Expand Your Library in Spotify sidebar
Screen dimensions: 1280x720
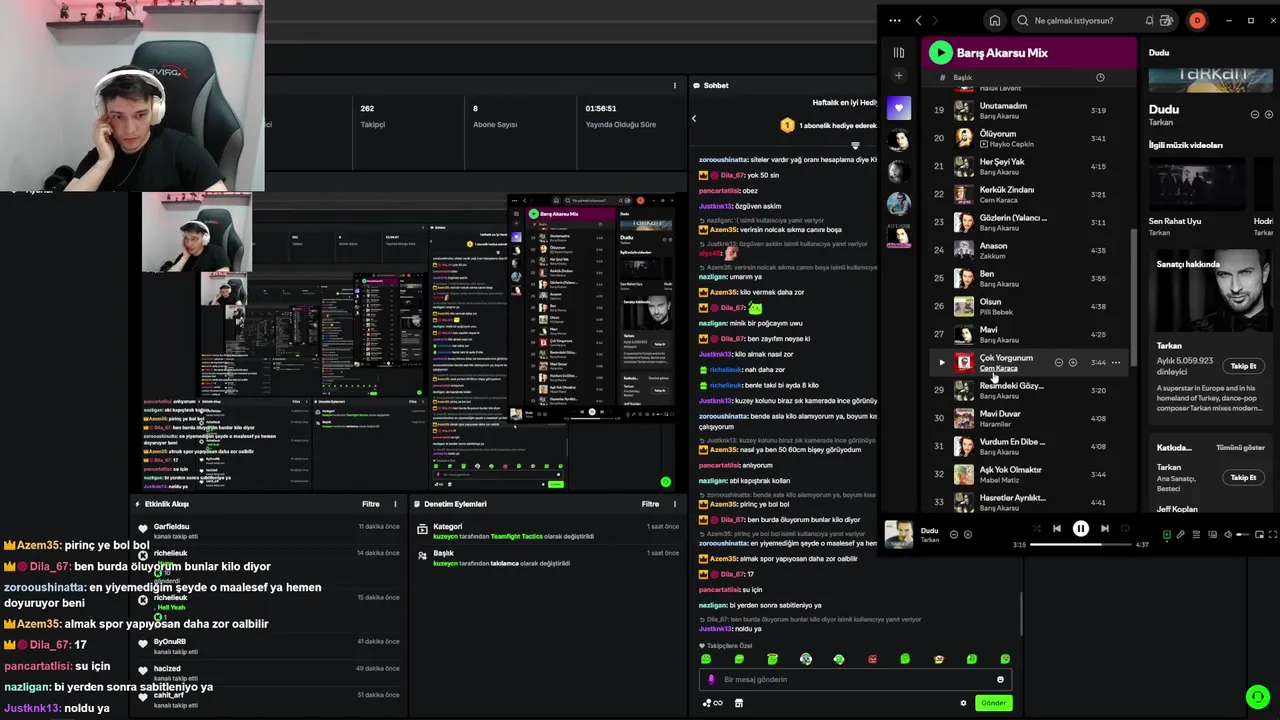point(898,52)
